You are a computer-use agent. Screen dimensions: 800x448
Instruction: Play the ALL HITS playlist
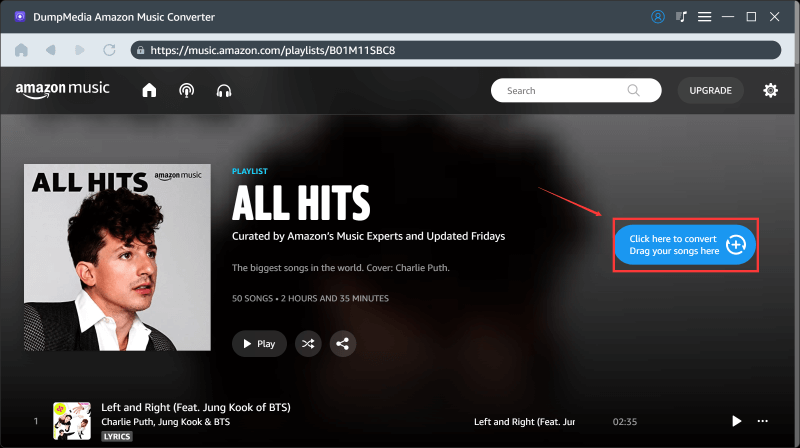[x=259, y=343]
